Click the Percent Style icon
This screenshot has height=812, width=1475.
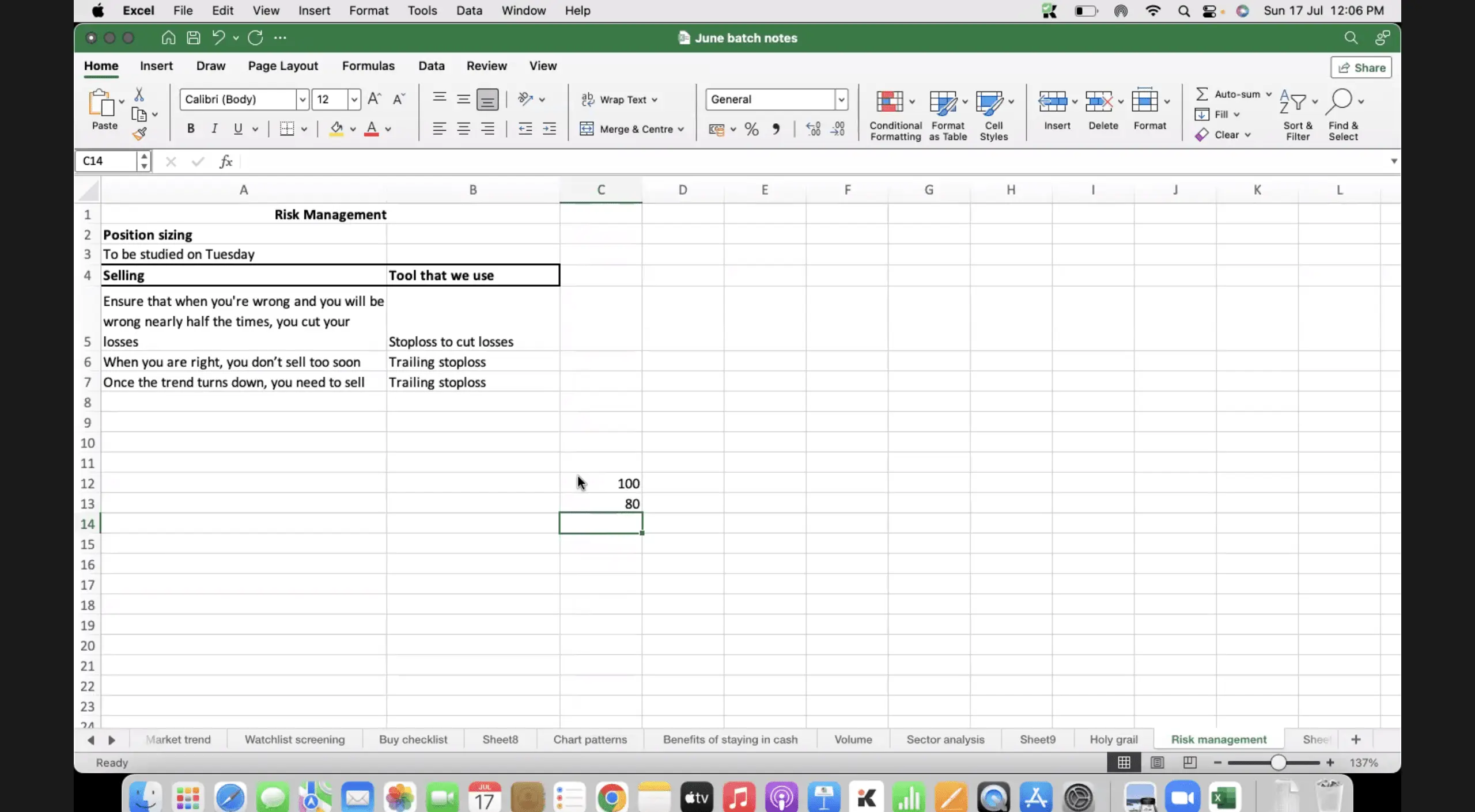click(x=751, y=129)
